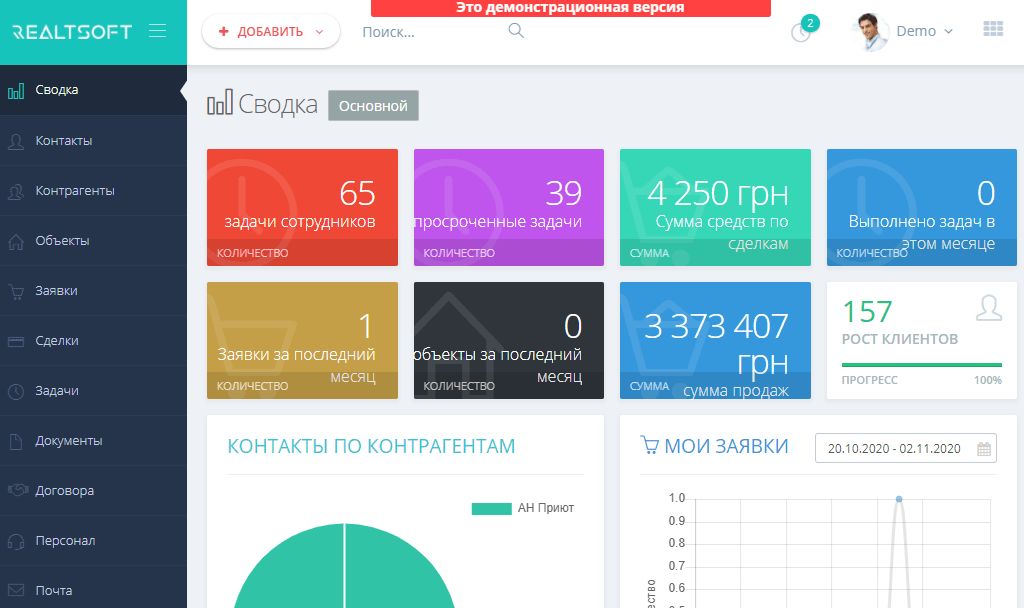This screenshot has height=608, width=1024.
Task: Open the Контакты menu item
Action: [93, 140]
